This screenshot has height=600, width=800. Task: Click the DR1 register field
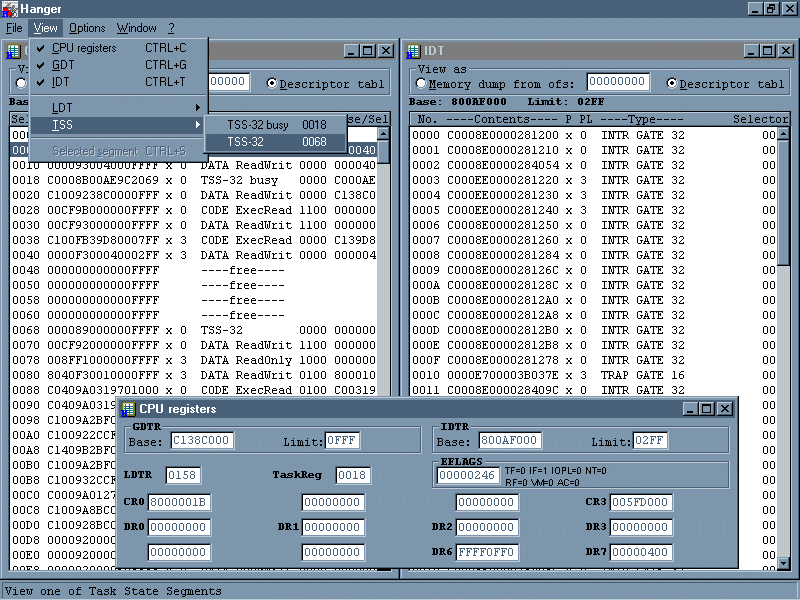[333, 527]
